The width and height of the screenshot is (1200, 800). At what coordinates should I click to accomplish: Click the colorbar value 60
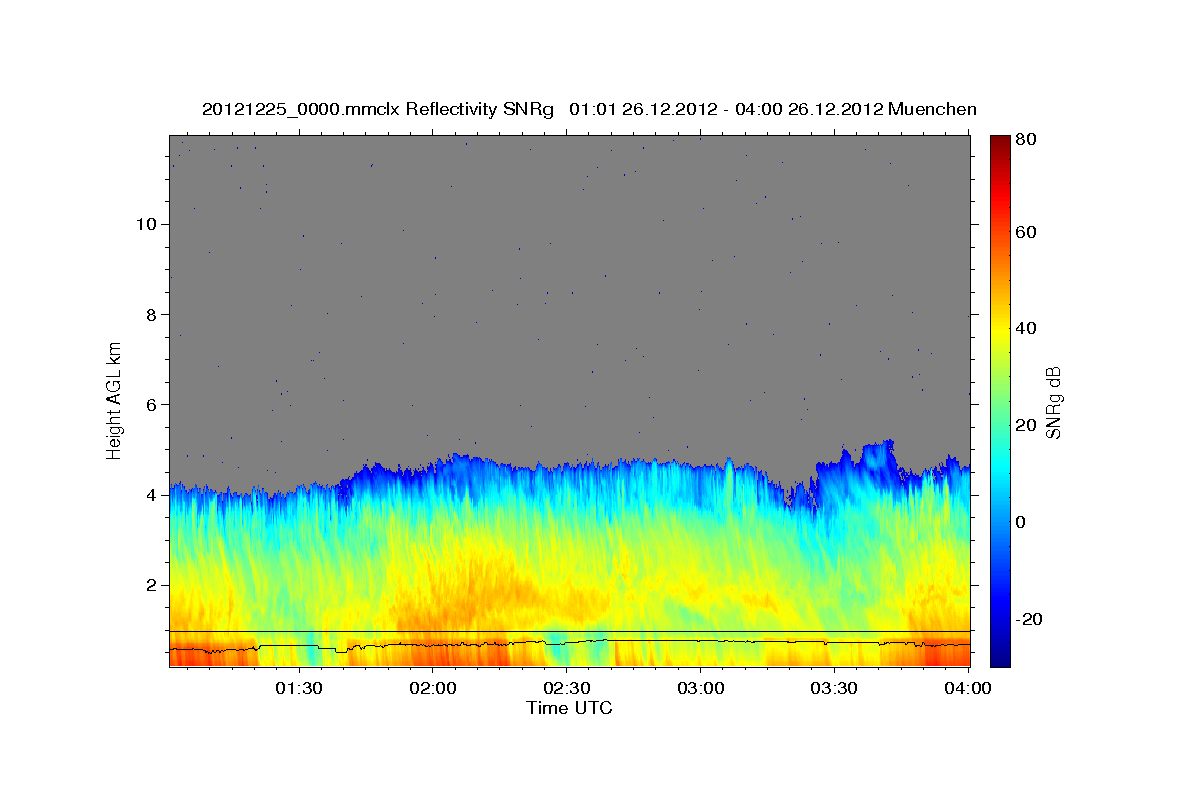[1027, 233]
